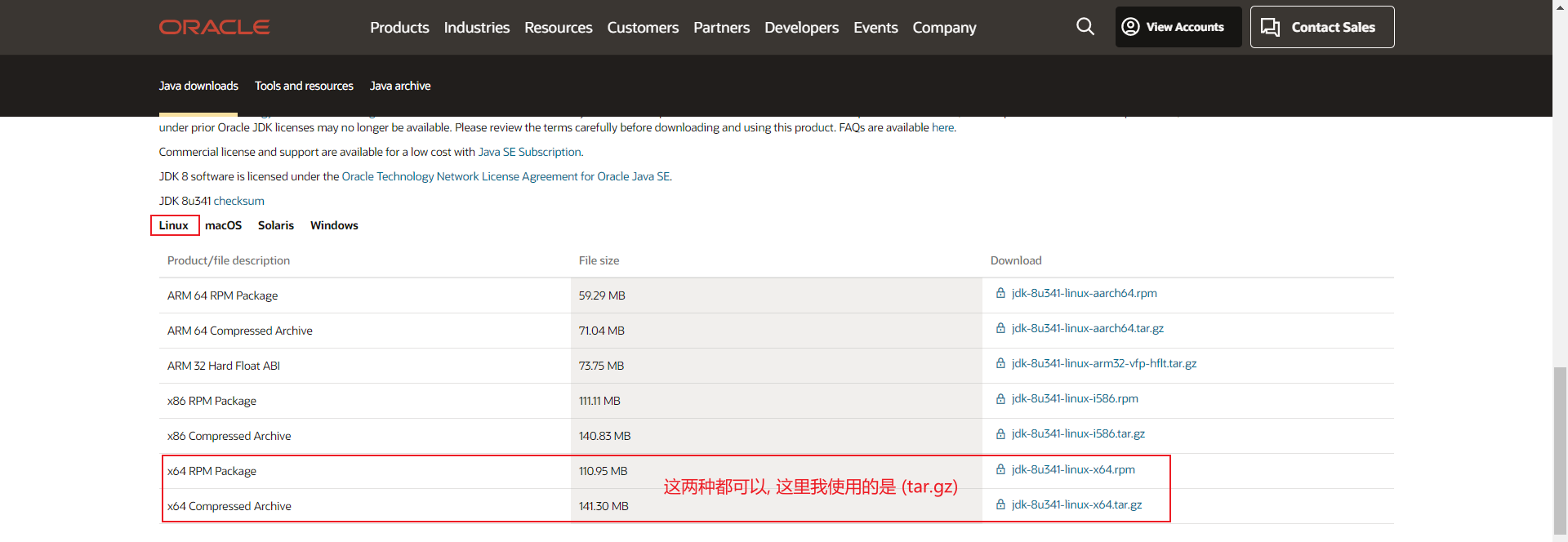The image size is (1568, 542).
Task: Download jdk-8u341-linux-i586.rpm
Action: [1075, 398]
